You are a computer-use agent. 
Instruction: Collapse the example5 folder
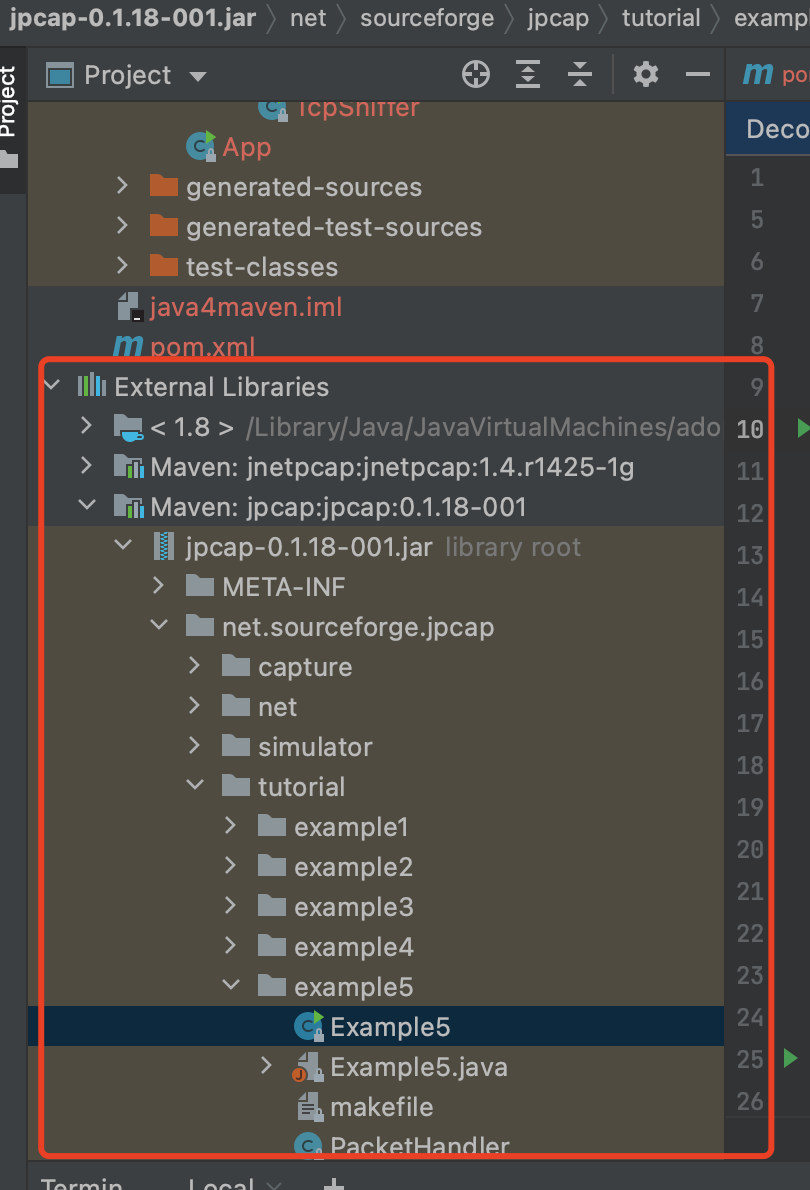coord(231,986)
